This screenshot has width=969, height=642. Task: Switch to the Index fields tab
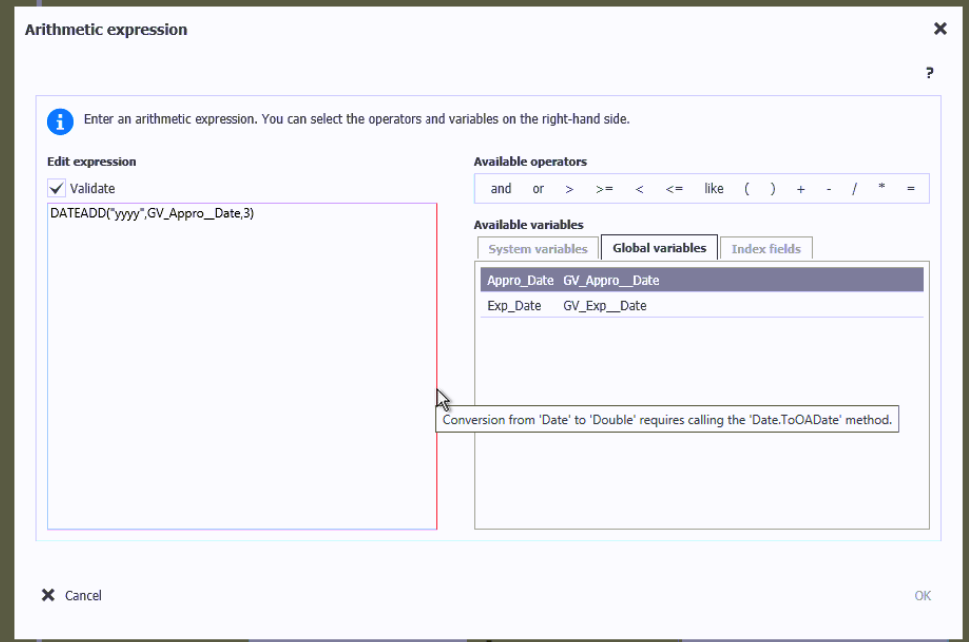766,249
